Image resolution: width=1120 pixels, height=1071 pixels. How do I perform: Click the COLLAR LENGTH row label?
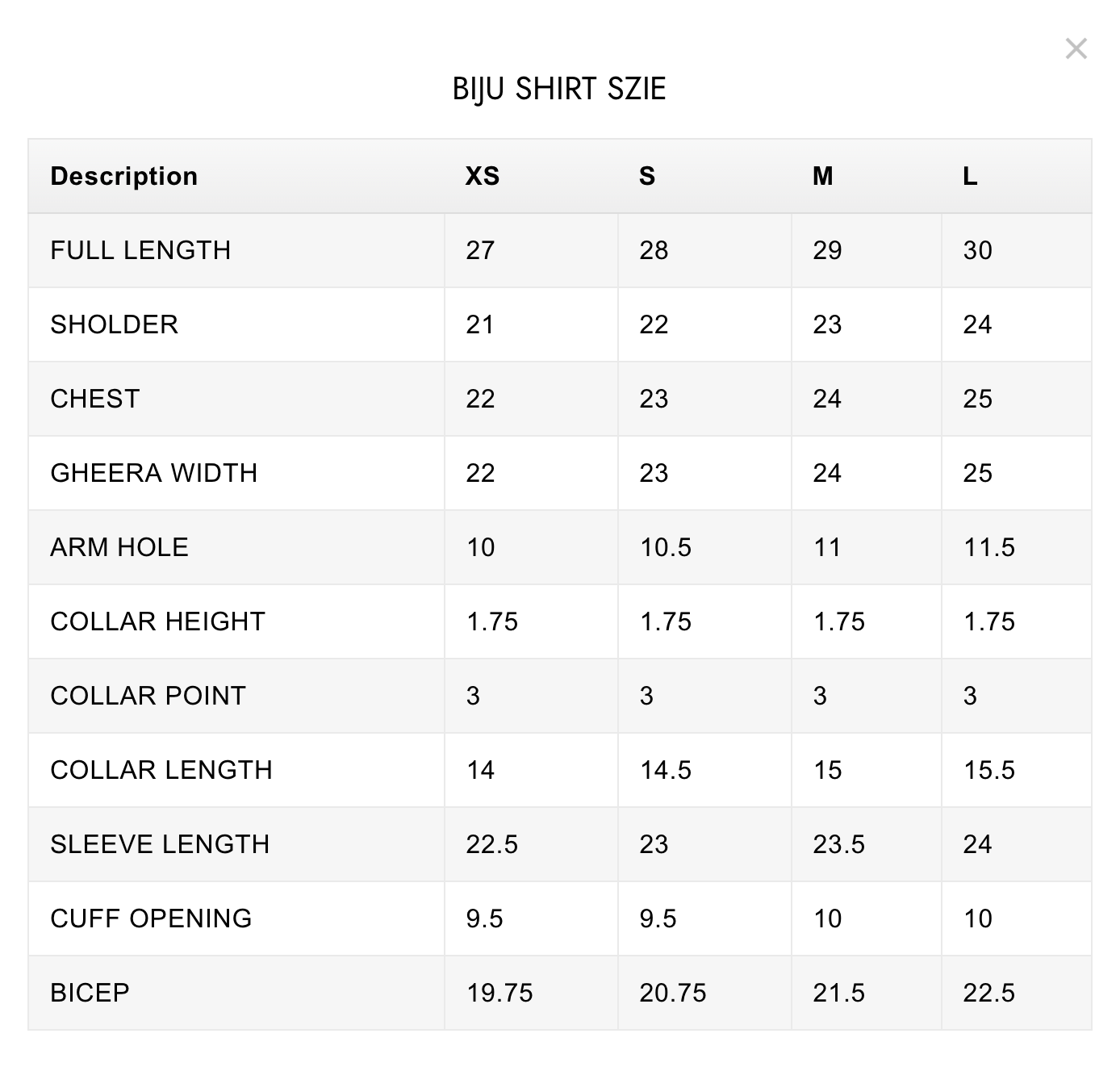coord(161,770)
